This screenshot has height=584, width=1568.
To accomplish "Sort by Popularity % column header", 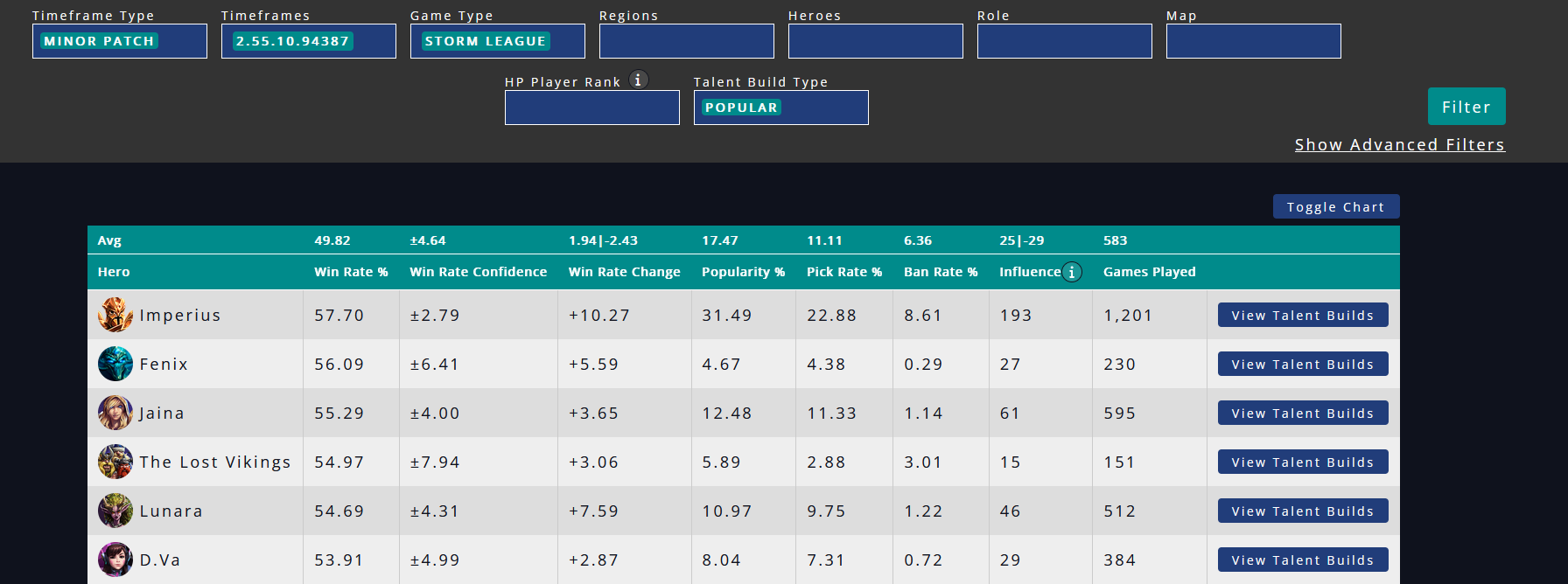I will point(744,272).
